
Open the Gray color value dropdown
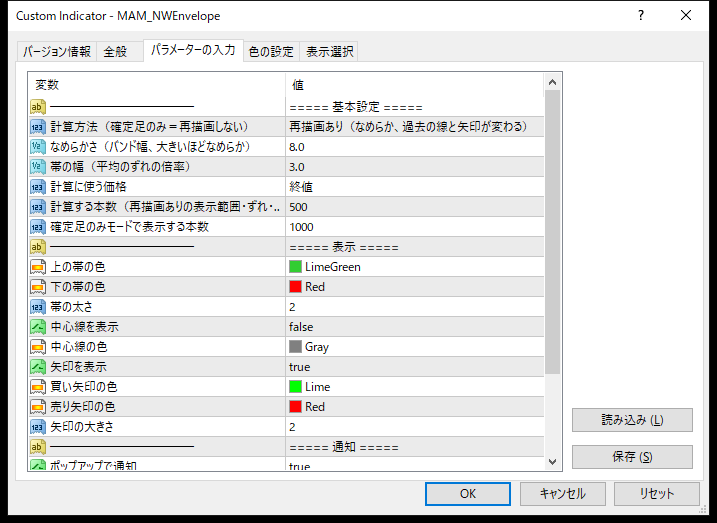pyautogui.click(x=415, y=347)
